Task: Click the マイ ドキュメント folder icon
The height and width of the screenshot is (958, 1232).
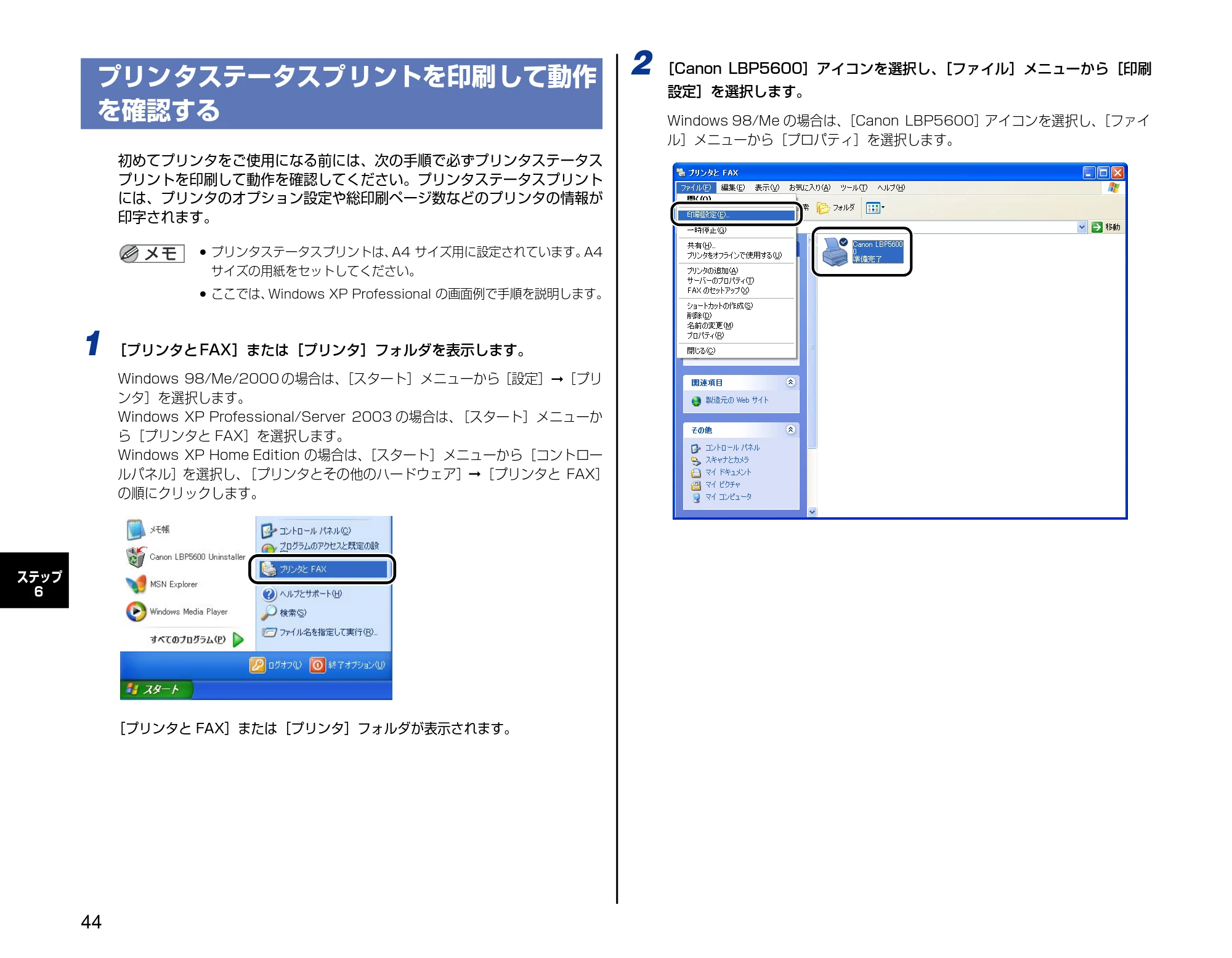Action: pyautogui.click(x=696, y=473)
